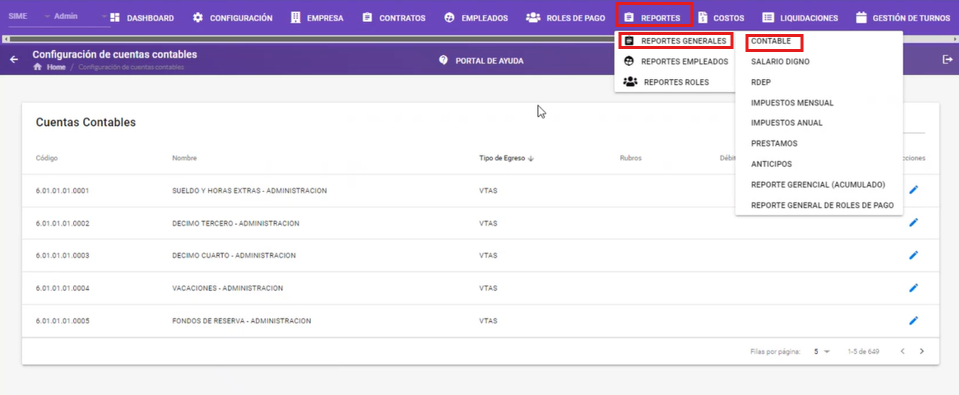
Task: Open the CONFIGURACIÓN menu
Action: 232,18
